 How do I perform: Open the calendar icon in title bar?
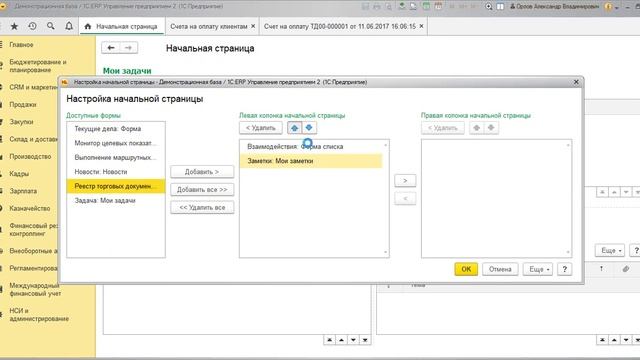click(x=438, y=6)
